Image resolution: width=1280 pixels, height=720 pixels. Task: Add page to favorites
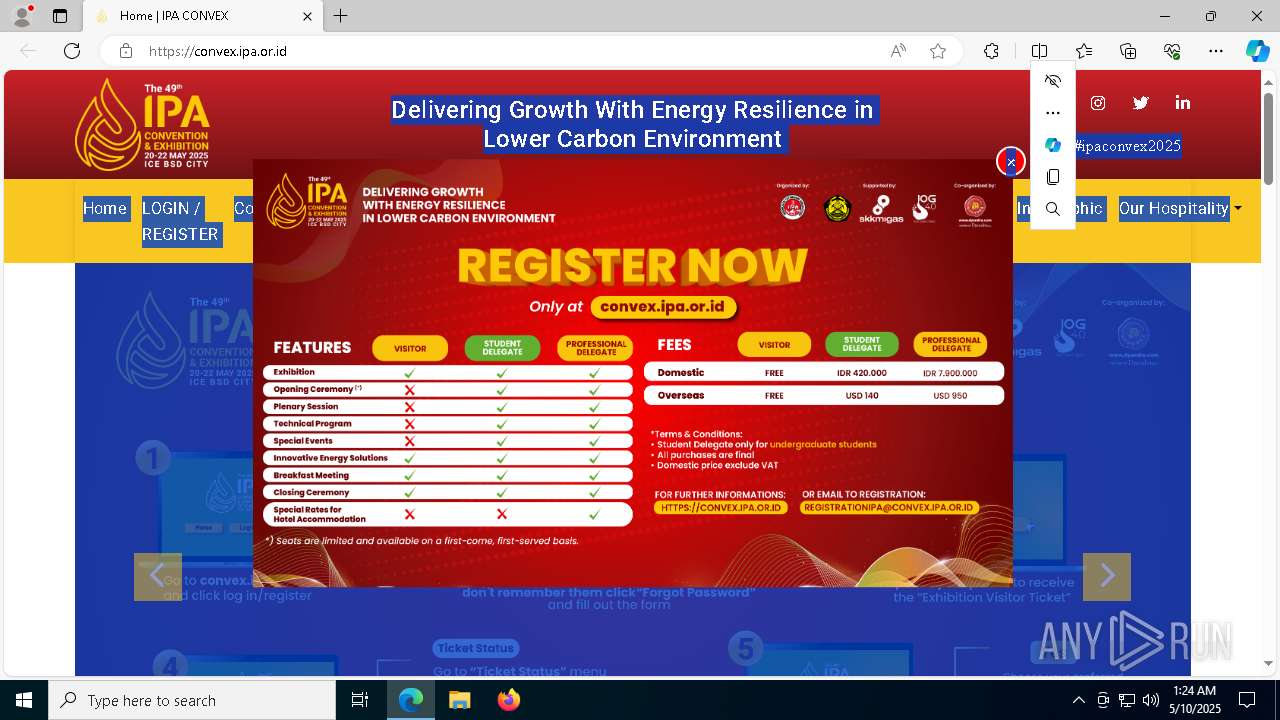tap(938, 51)
